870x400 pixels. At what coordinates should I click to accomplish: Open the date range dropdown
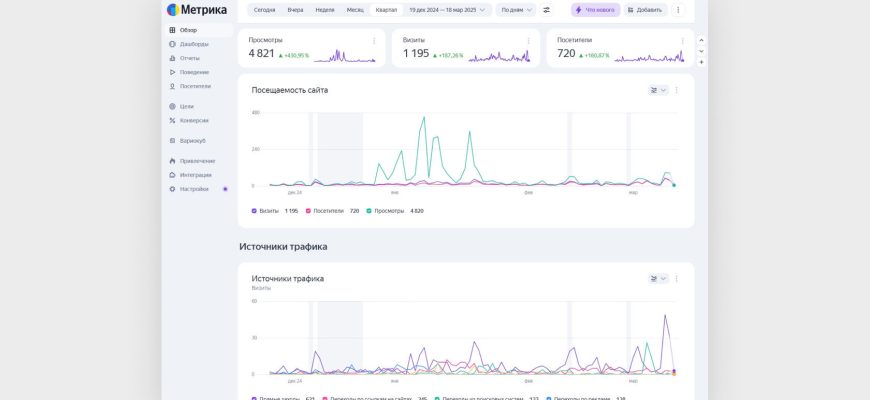(447, 10)
